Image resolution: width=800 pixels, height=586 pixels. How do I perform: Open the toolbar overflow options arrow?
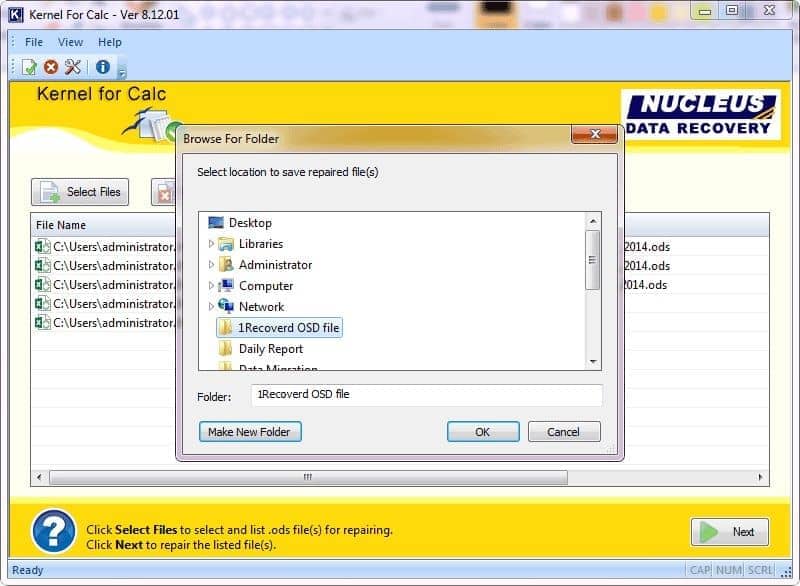(121, 73)
